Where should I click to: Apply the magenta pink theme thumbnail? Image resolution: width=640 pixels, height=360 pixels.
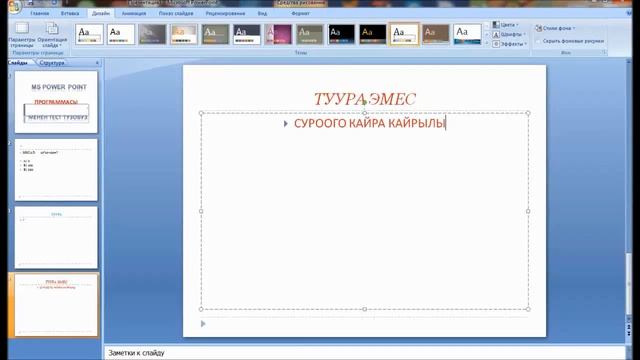(278, 34)
